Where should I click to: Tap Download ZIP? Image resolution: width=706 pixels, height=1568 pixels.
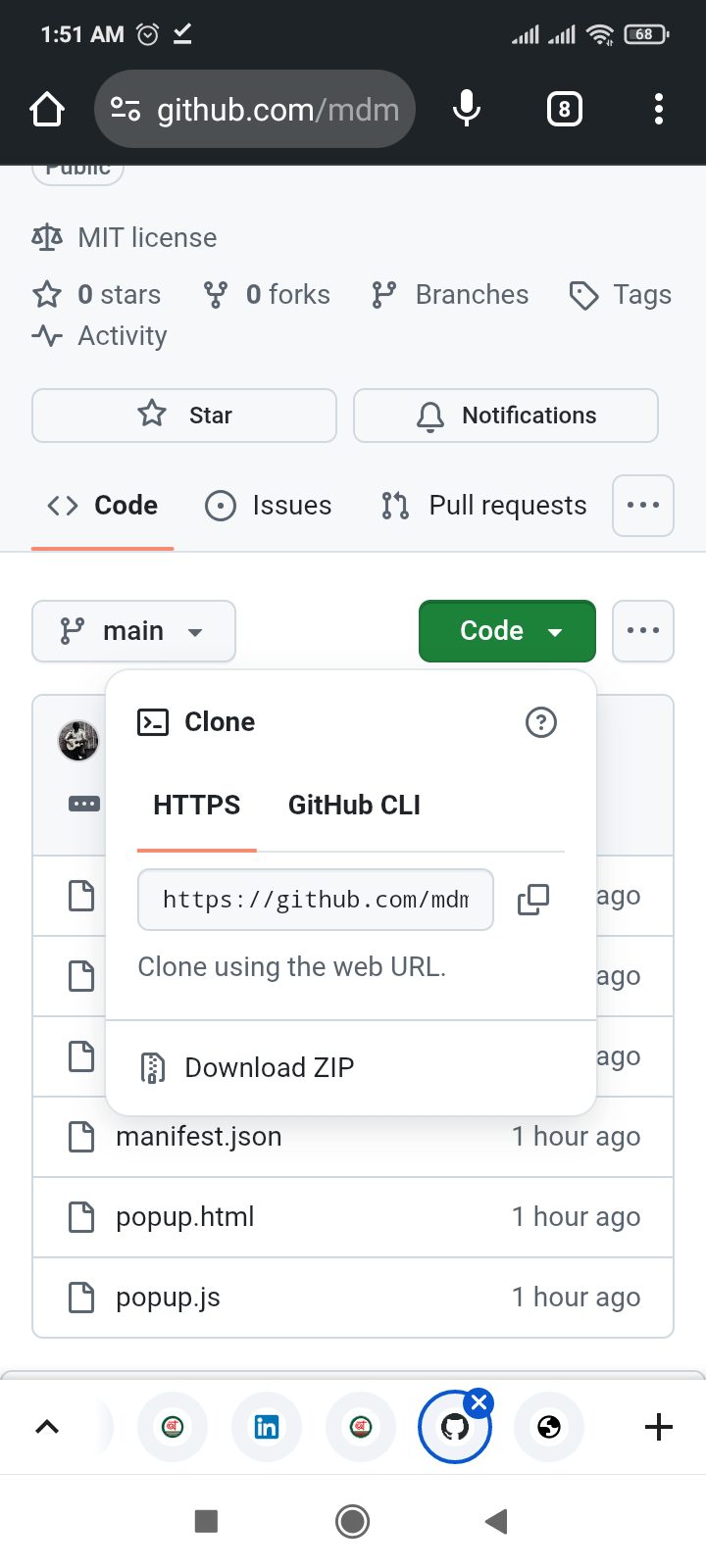tap(268, 1067)
